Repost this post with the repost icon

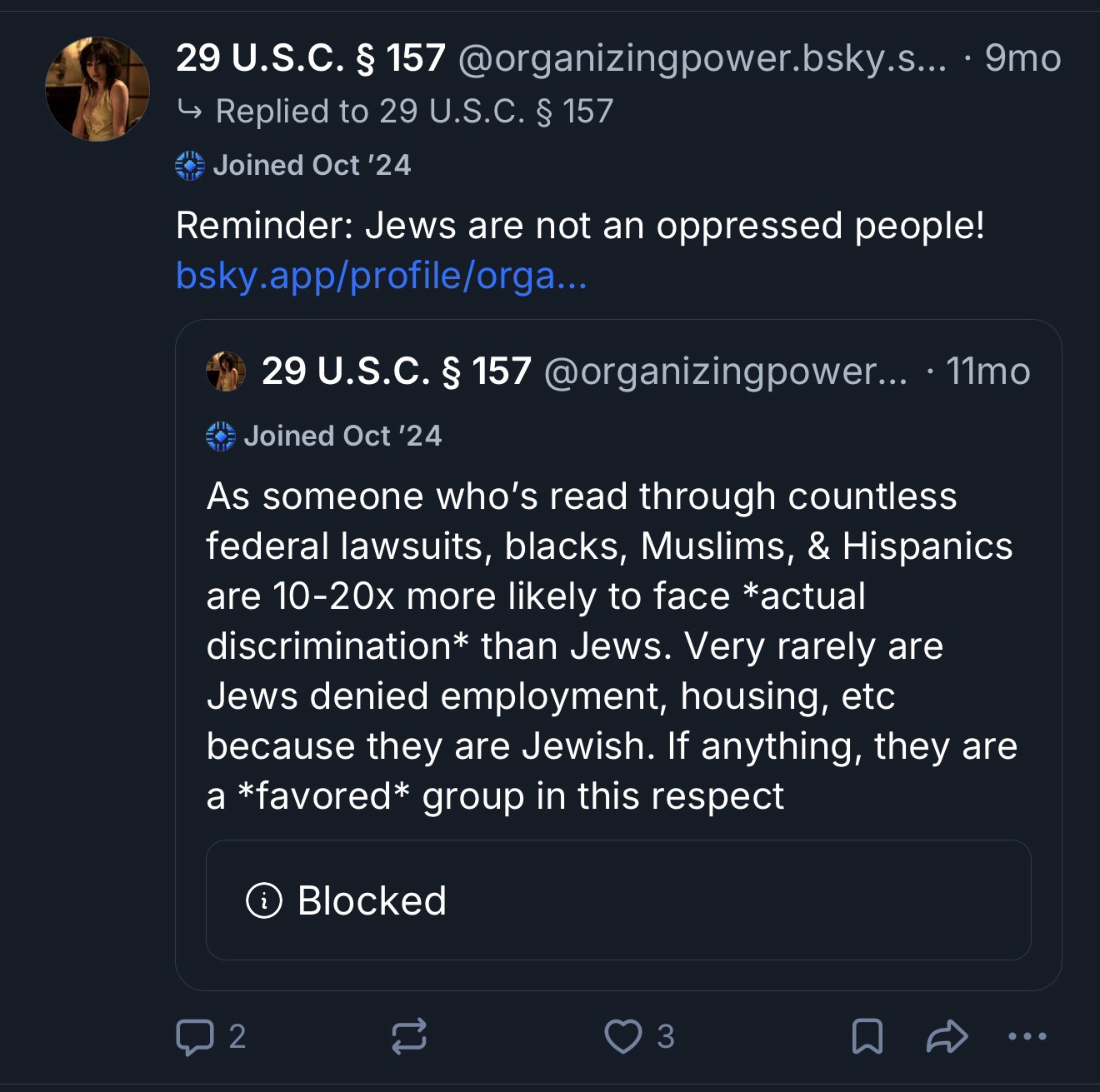point(408,1037)
